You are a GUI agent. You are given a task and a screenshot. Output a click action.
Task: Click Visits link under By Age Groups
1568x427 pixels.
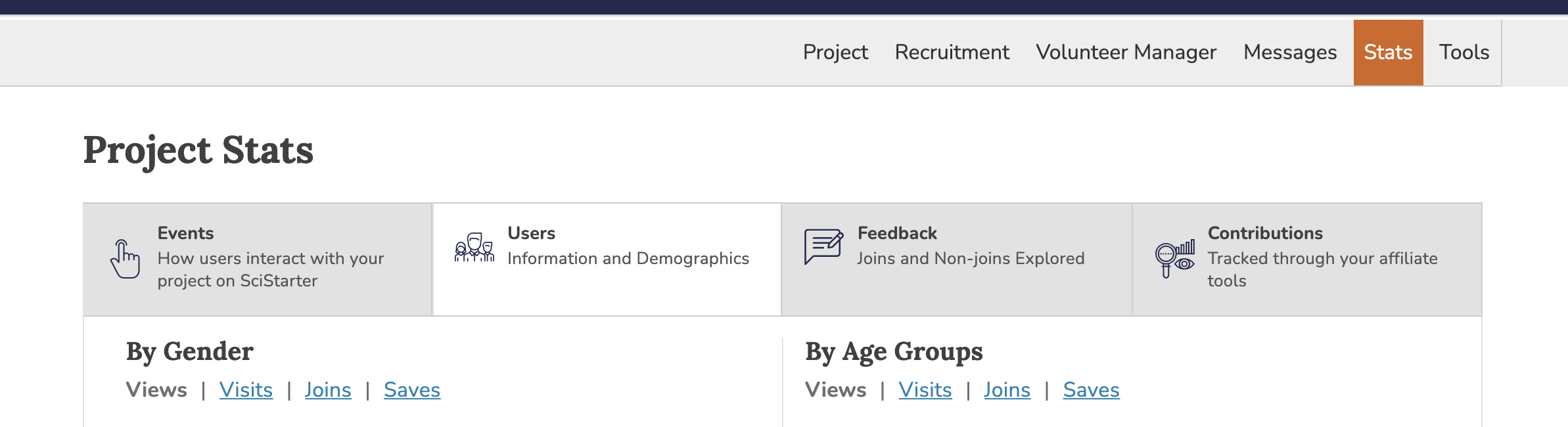click(925, 390)
